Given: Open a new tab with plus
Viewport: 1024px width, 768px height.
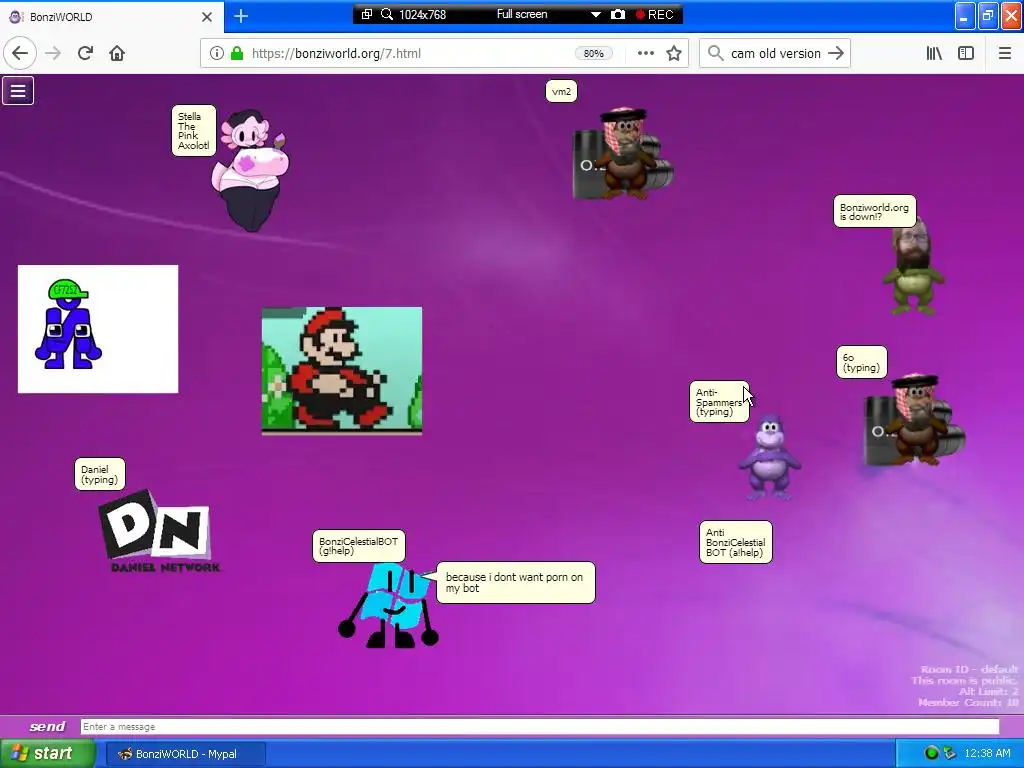Looking at the screenshot, I should (x=241, y=16).
